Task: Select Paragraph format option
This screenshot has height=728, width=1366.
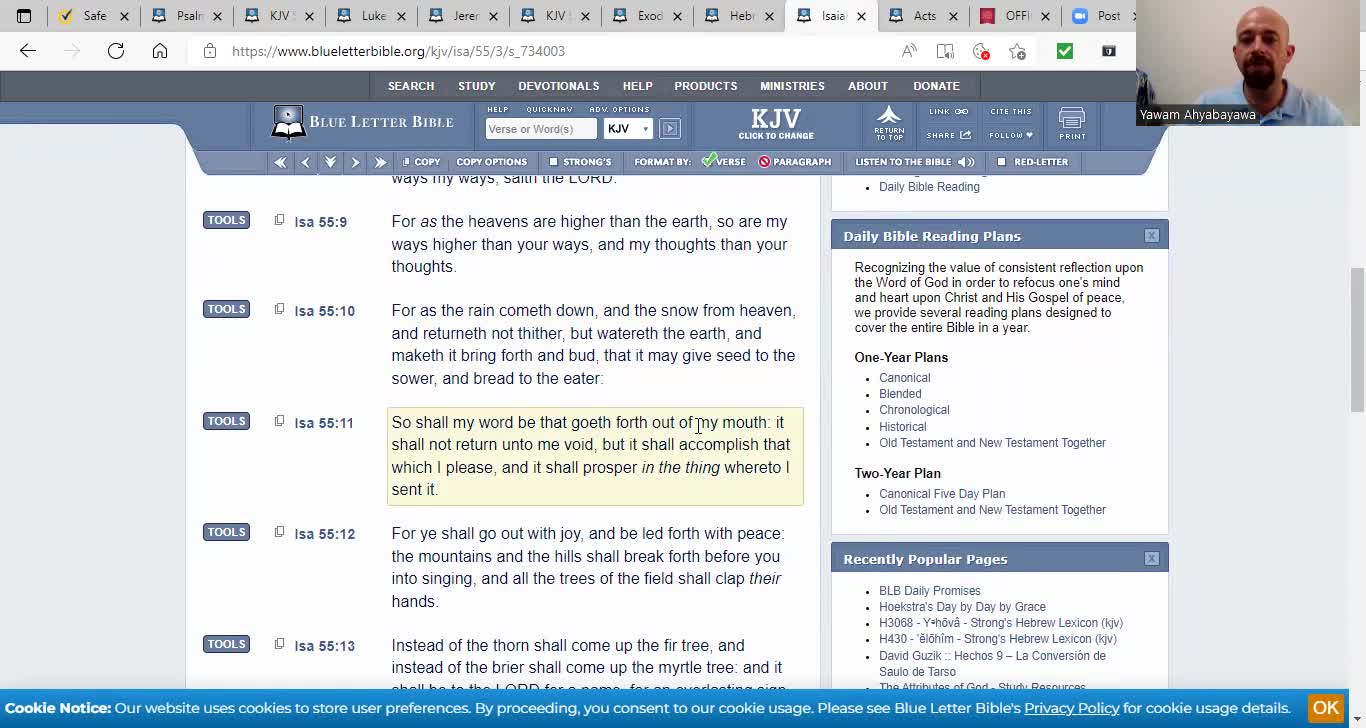Action: (x=795, y=162)
